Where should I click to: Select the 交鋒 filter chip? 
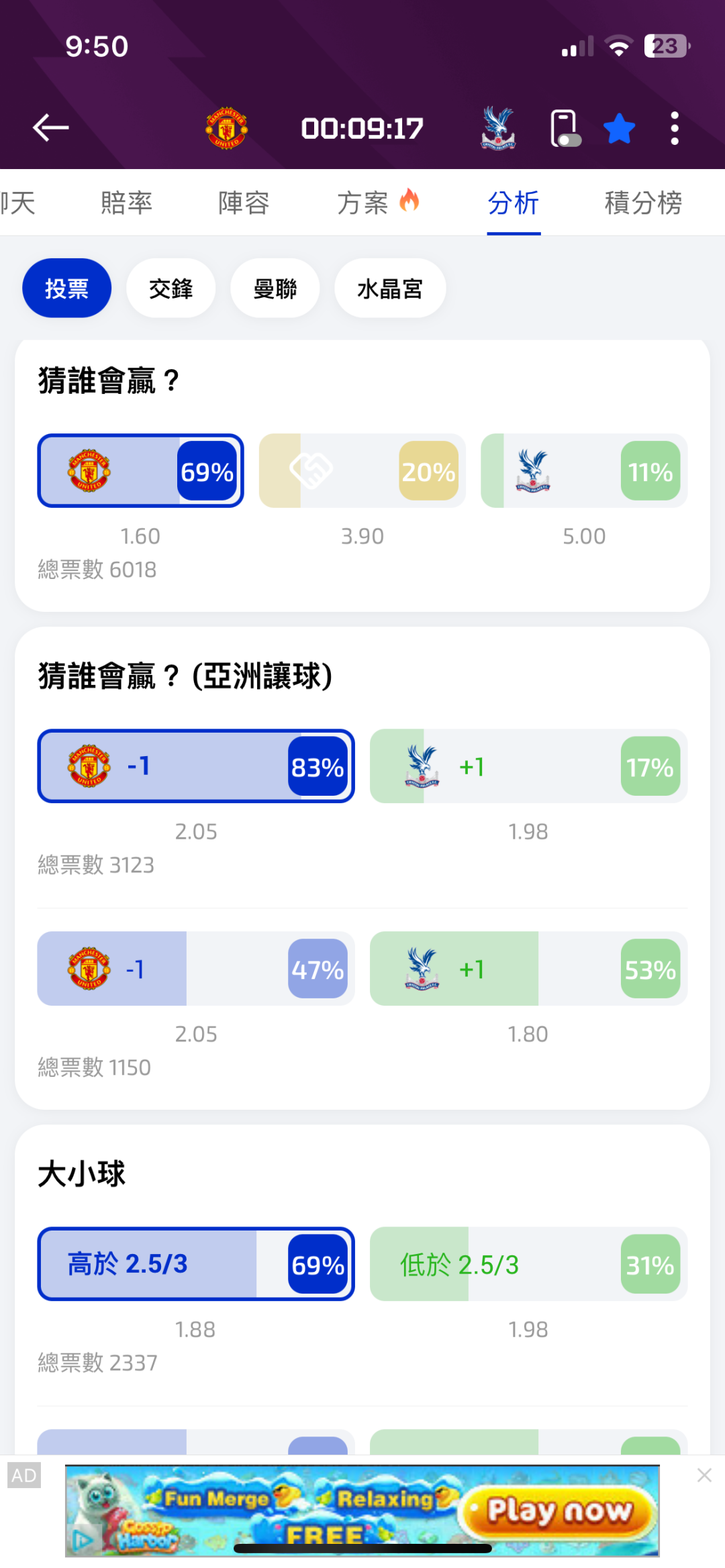[171, 289]
